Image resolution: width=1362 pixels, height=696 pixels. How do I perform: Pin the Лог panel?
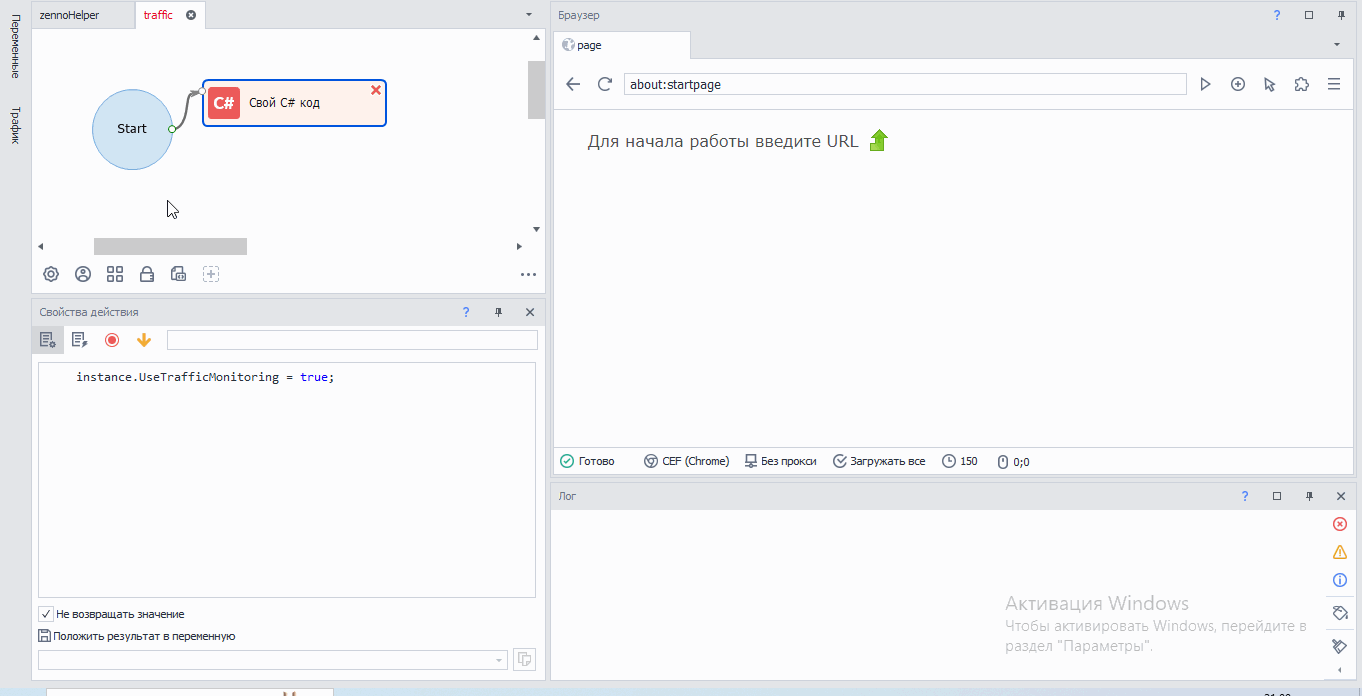pyautogui.click(x=1309, y=496)
